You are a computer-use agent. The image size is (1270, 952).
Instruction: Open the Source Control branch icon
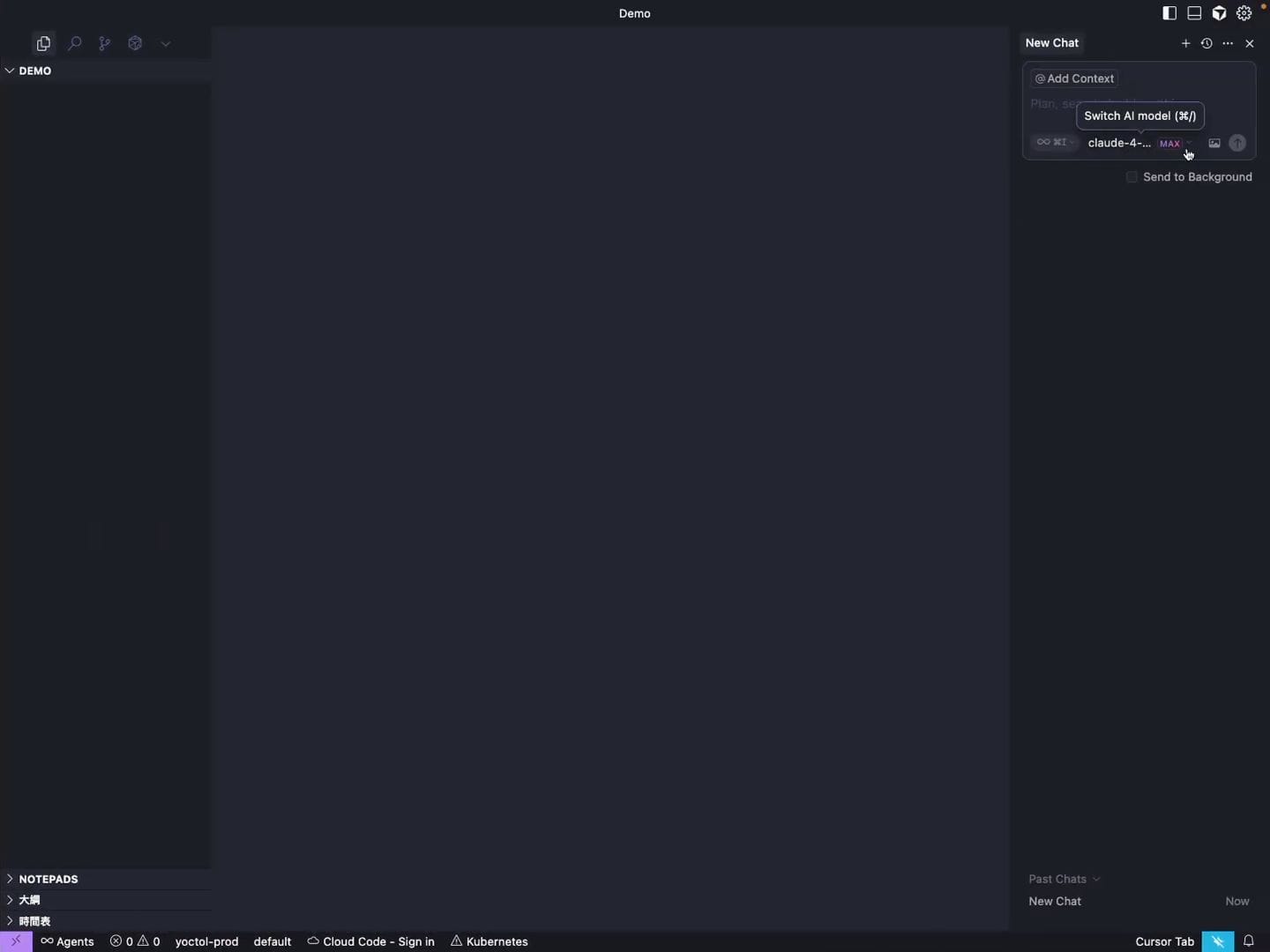(x=105, y=43)
